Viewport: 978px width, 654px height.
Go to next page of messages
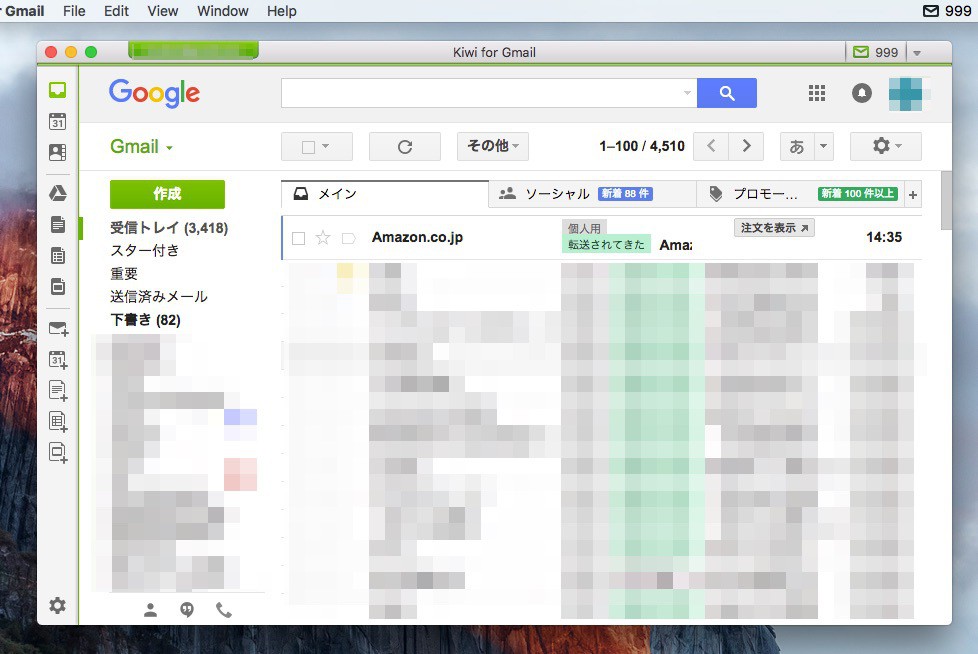(x=747, y=146)
